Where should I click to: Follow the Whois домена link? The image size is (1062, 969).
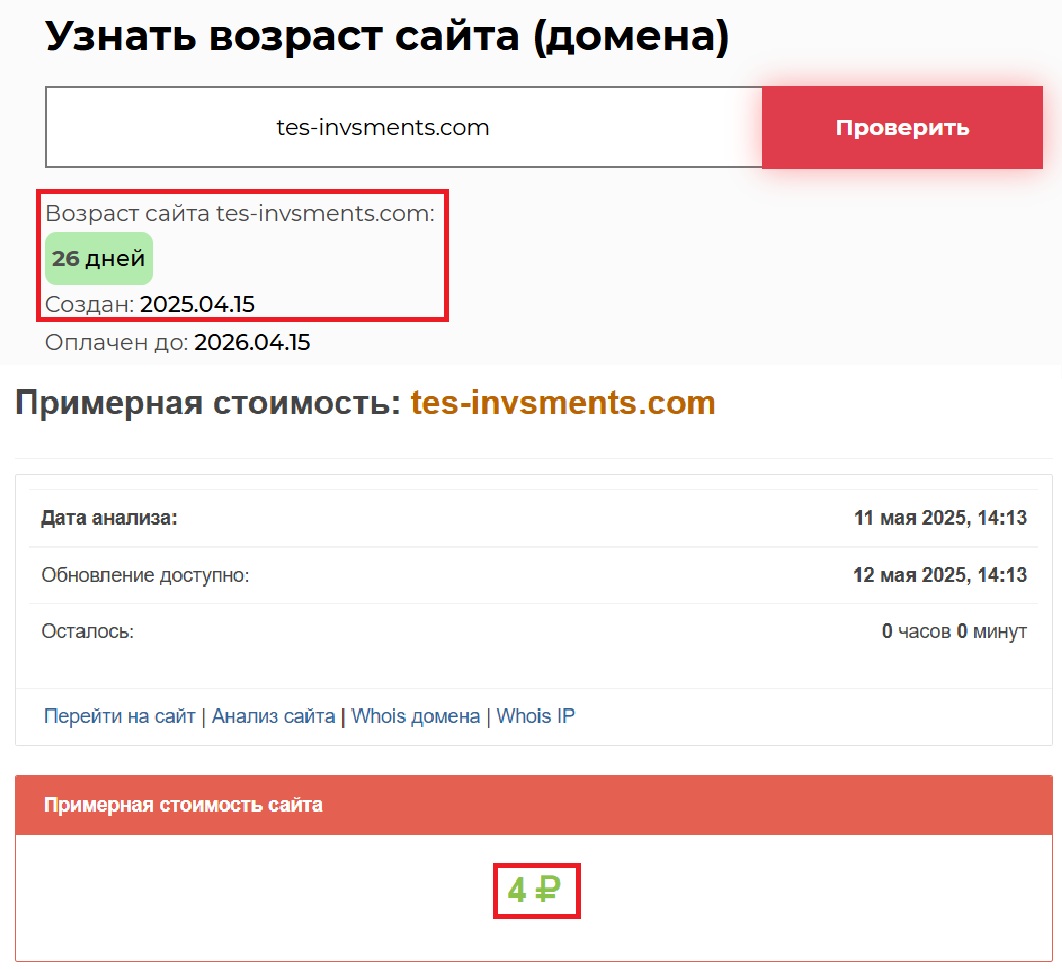[x=415, y=716]
